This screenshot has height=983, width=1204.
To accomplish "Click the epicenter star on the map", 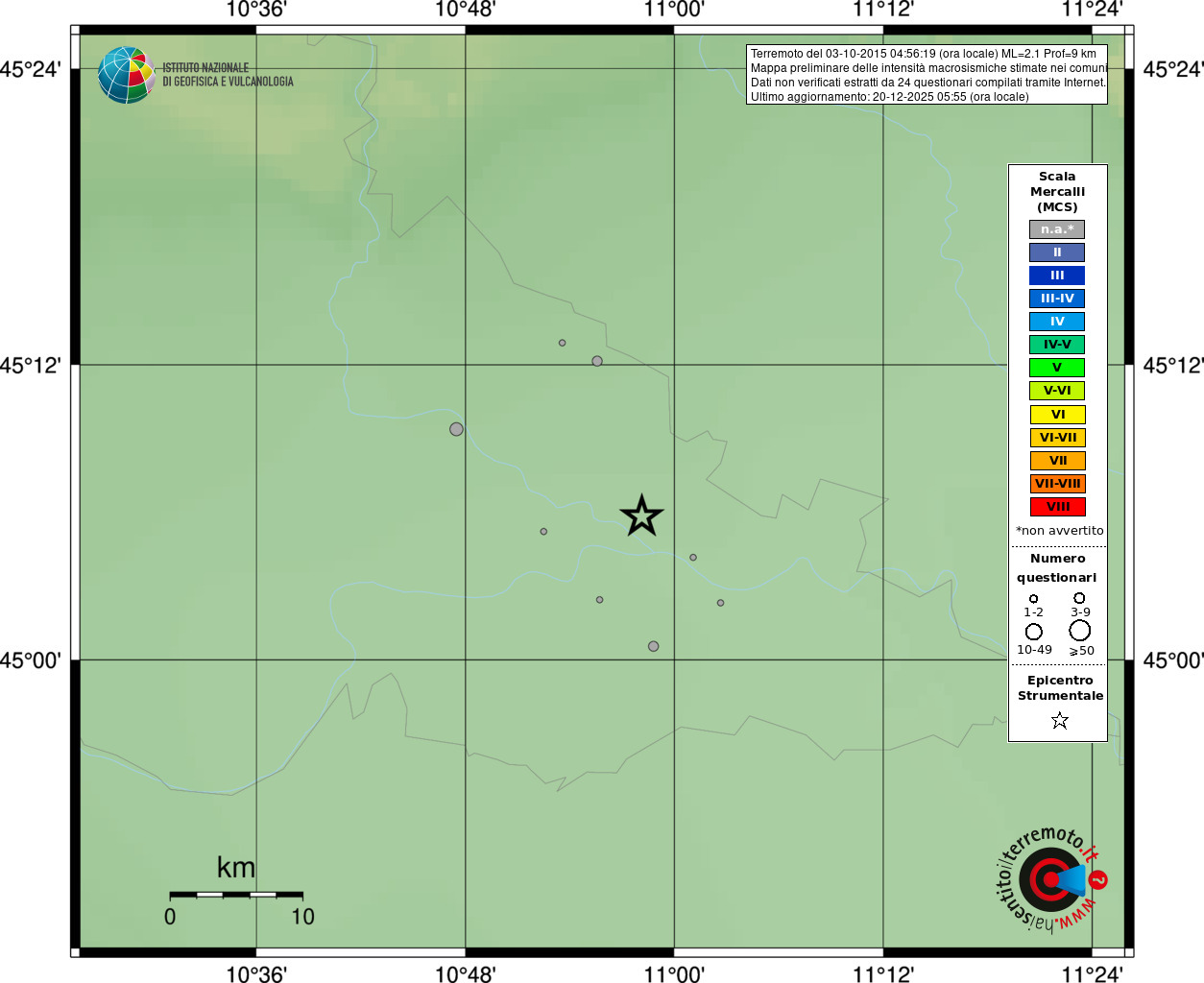I will [641, 515].
